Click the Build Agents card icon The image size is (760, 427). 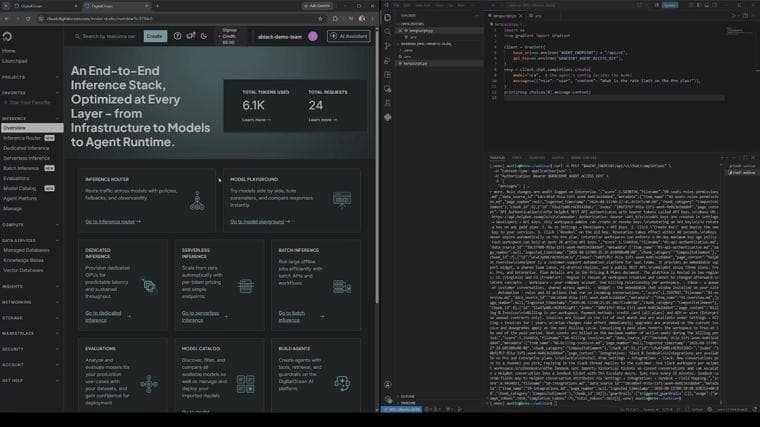tap(342, 383)
